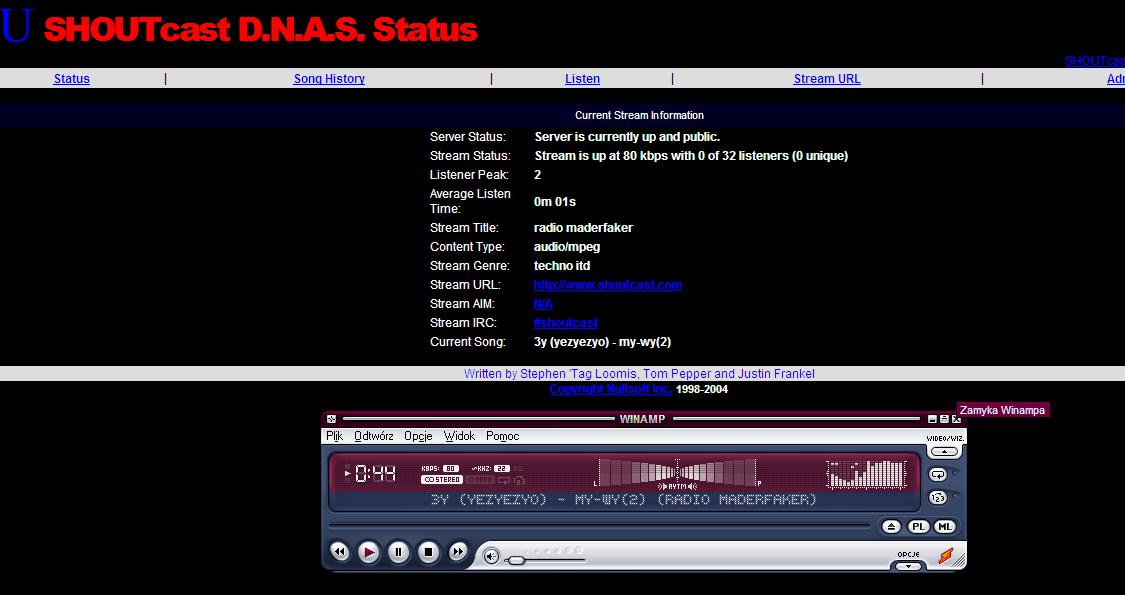Screen dimensions: 1125x595
Task: Open the Widok menu
Action: 459,436
